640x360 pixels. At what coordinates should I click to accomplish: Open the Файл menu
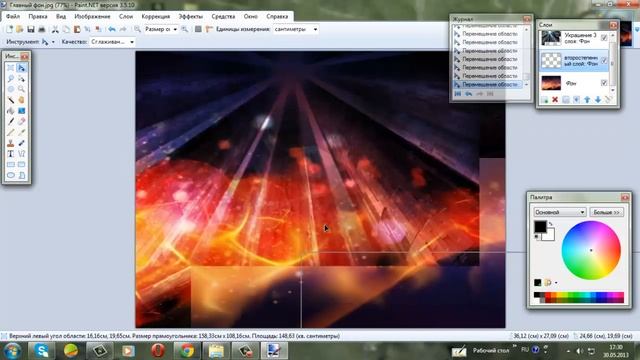point(13,17)
